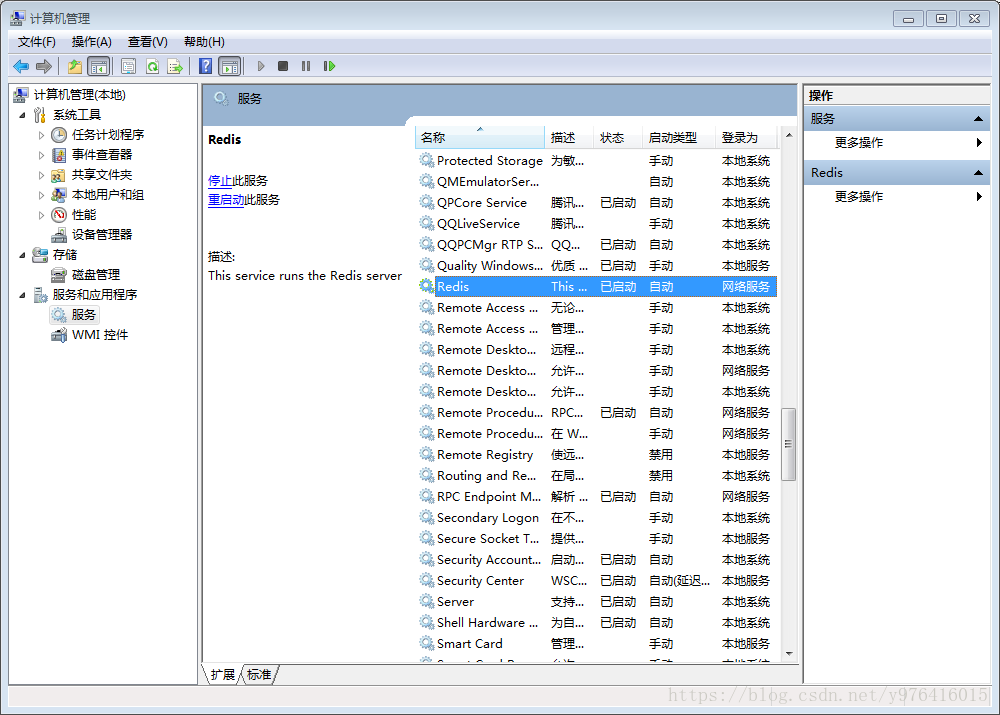
Task: Switch to the 扩展 tab
Action: 223,675
